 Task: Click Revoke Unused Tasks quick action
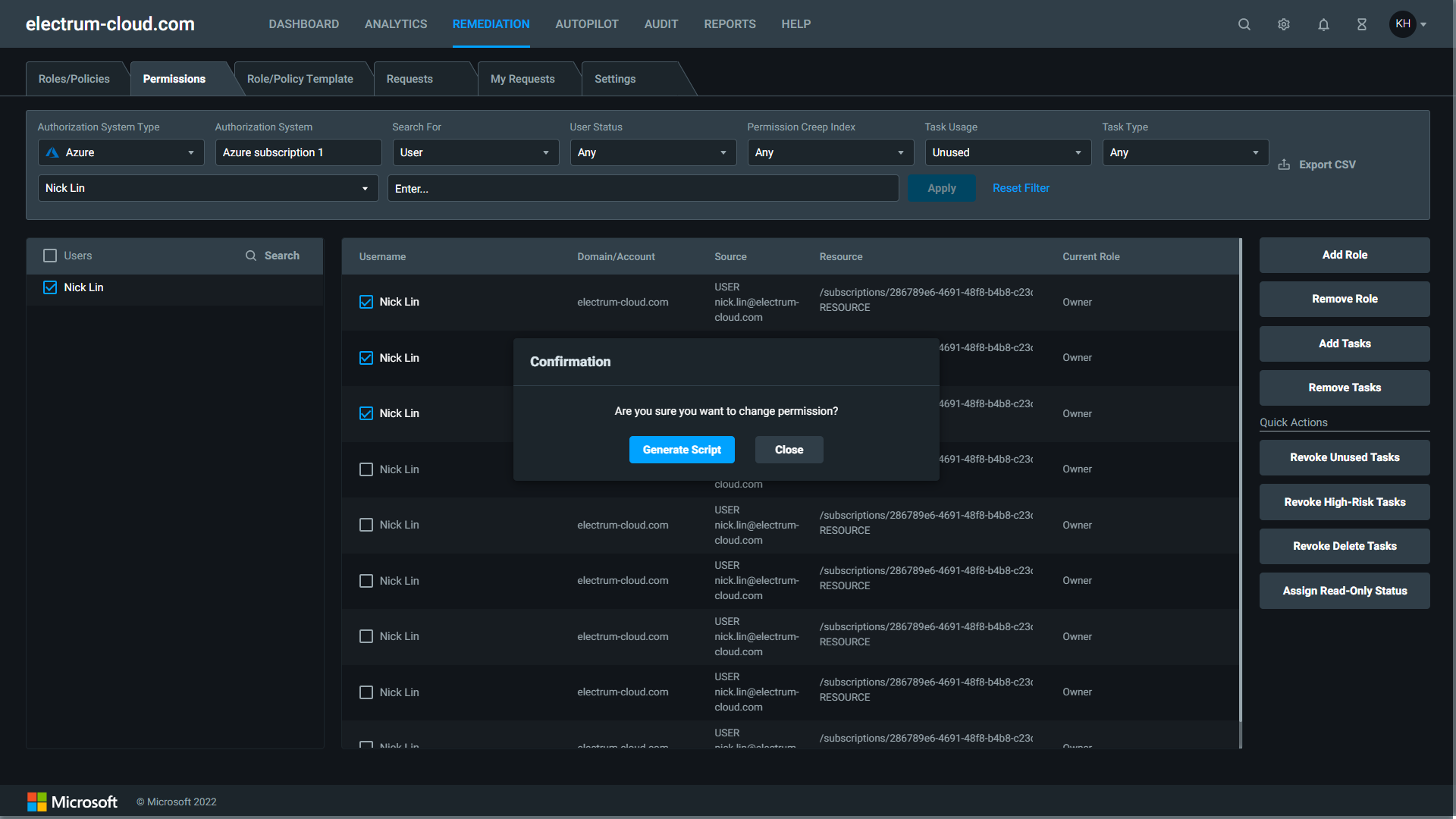tap(1345, 457)
